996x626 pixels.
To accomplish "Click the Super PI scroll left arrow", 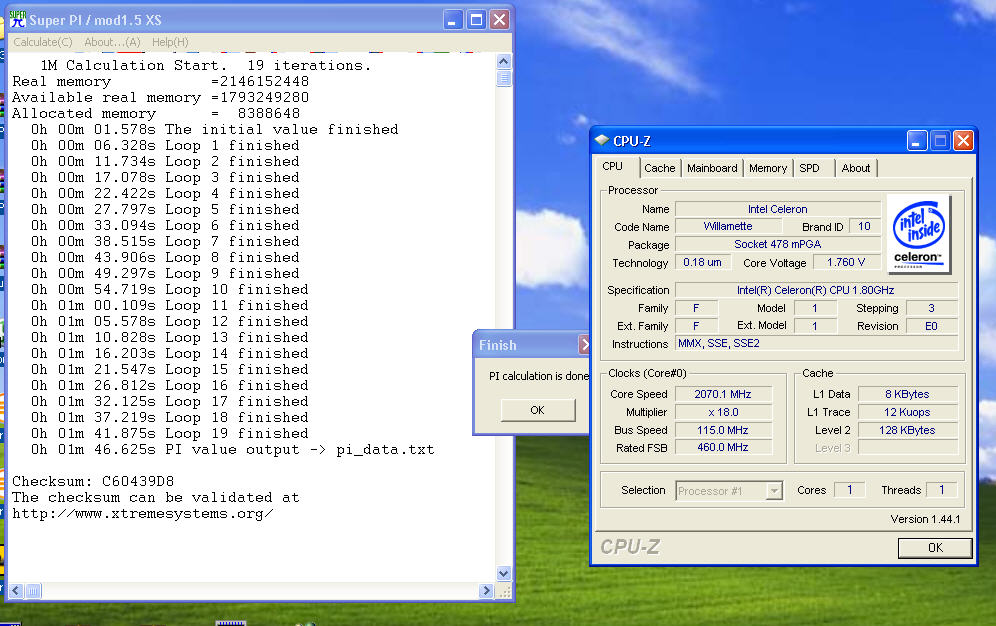I will point(16,591).
